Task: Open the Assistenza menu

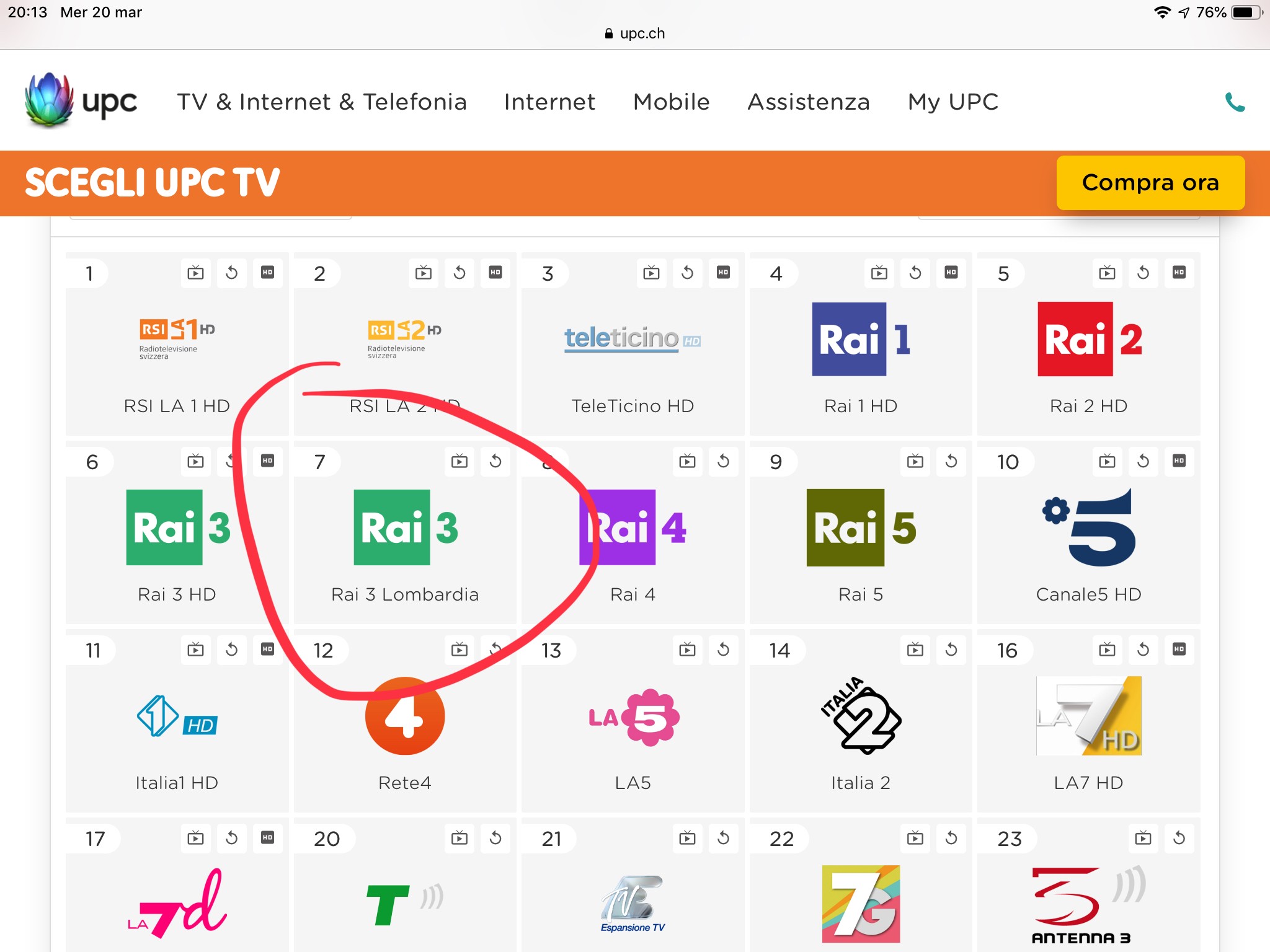Action: tap(809, 102)
